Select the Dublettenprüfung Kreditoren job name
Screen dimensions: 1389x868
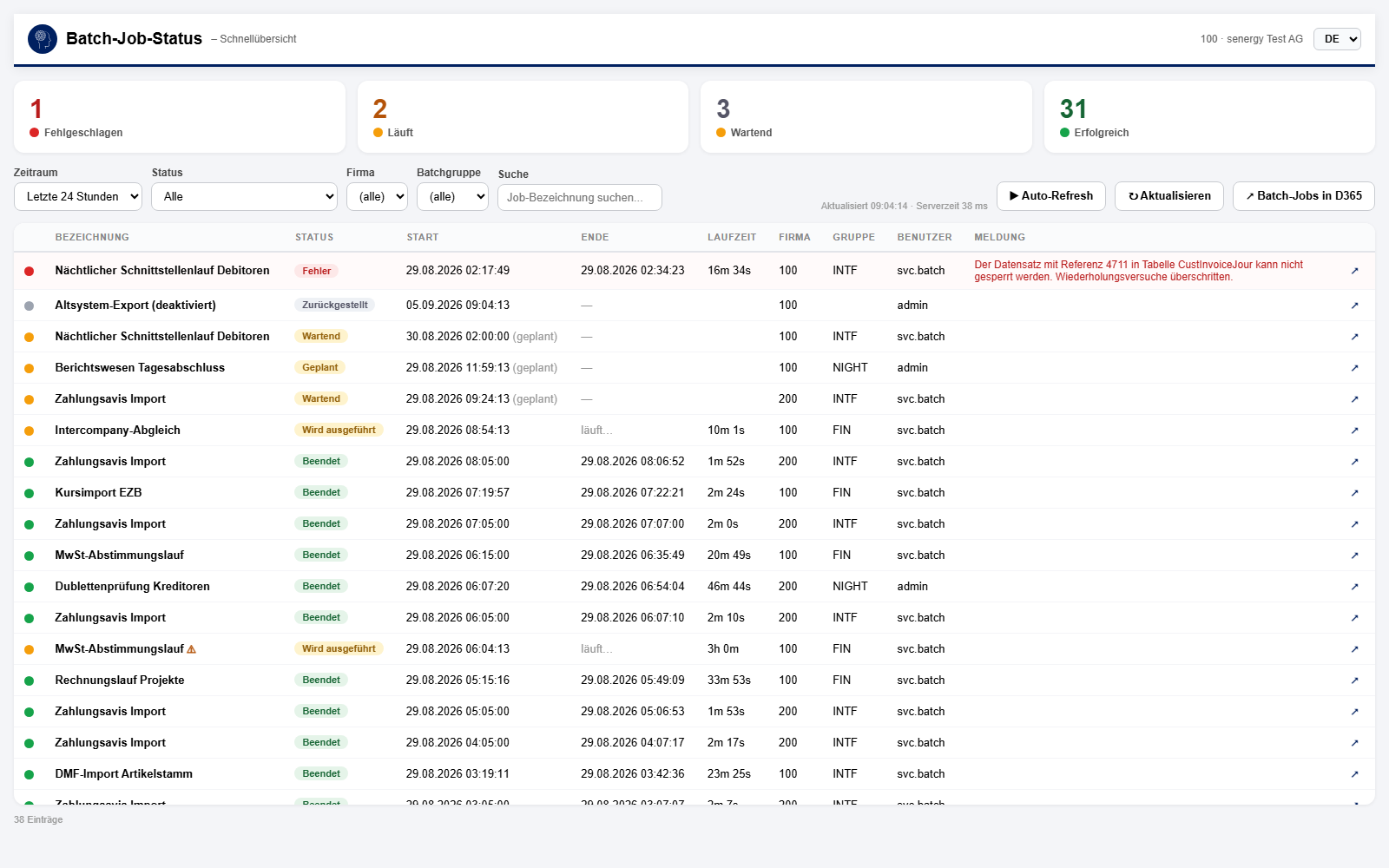pos(133,587)
